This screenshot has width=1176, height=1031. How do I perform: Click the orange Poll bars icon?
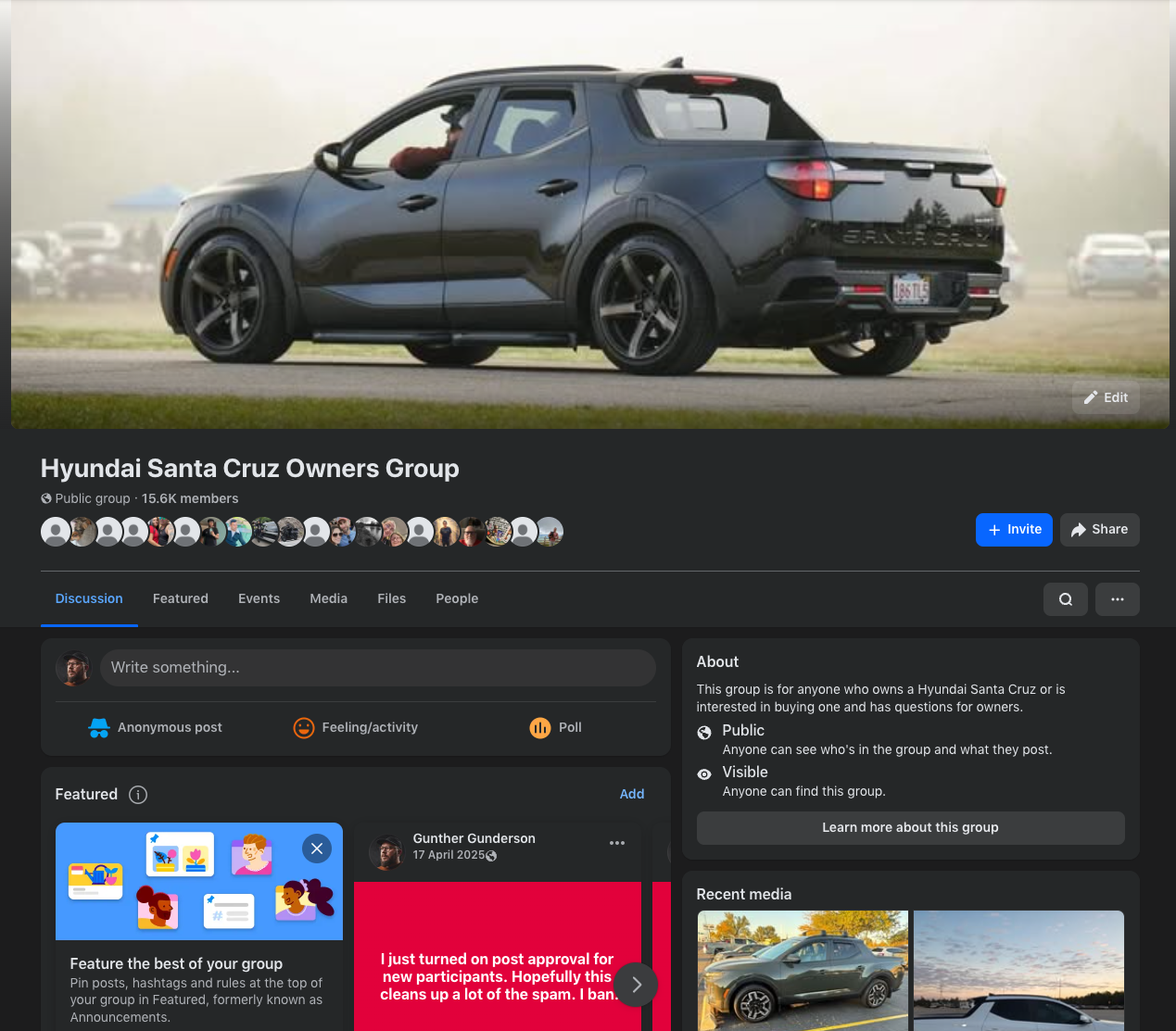tap(540, 728)
